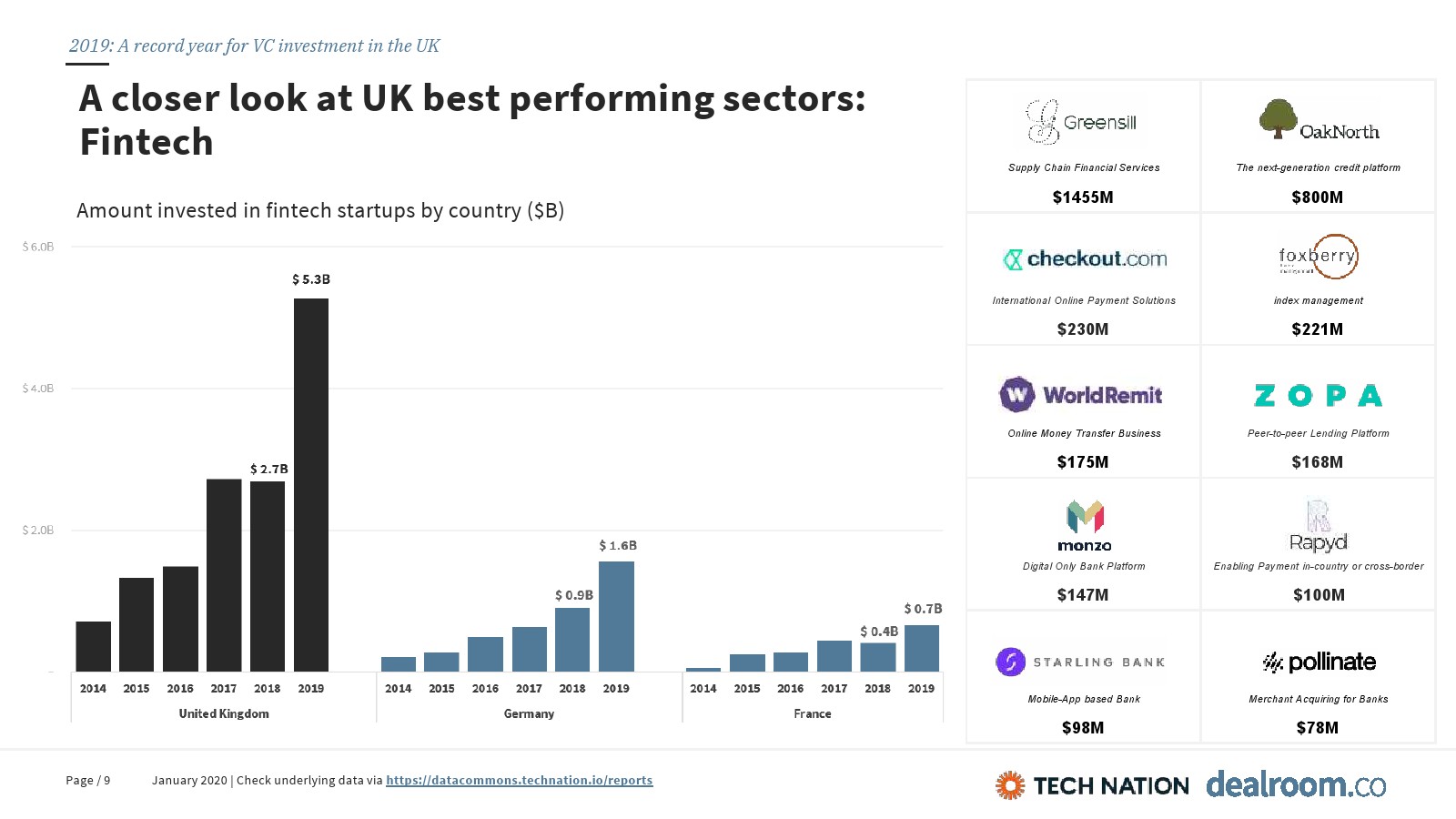Select the Germany 2019 $1.6B bar
1456x819 pixels.
(x=616, y=616)
